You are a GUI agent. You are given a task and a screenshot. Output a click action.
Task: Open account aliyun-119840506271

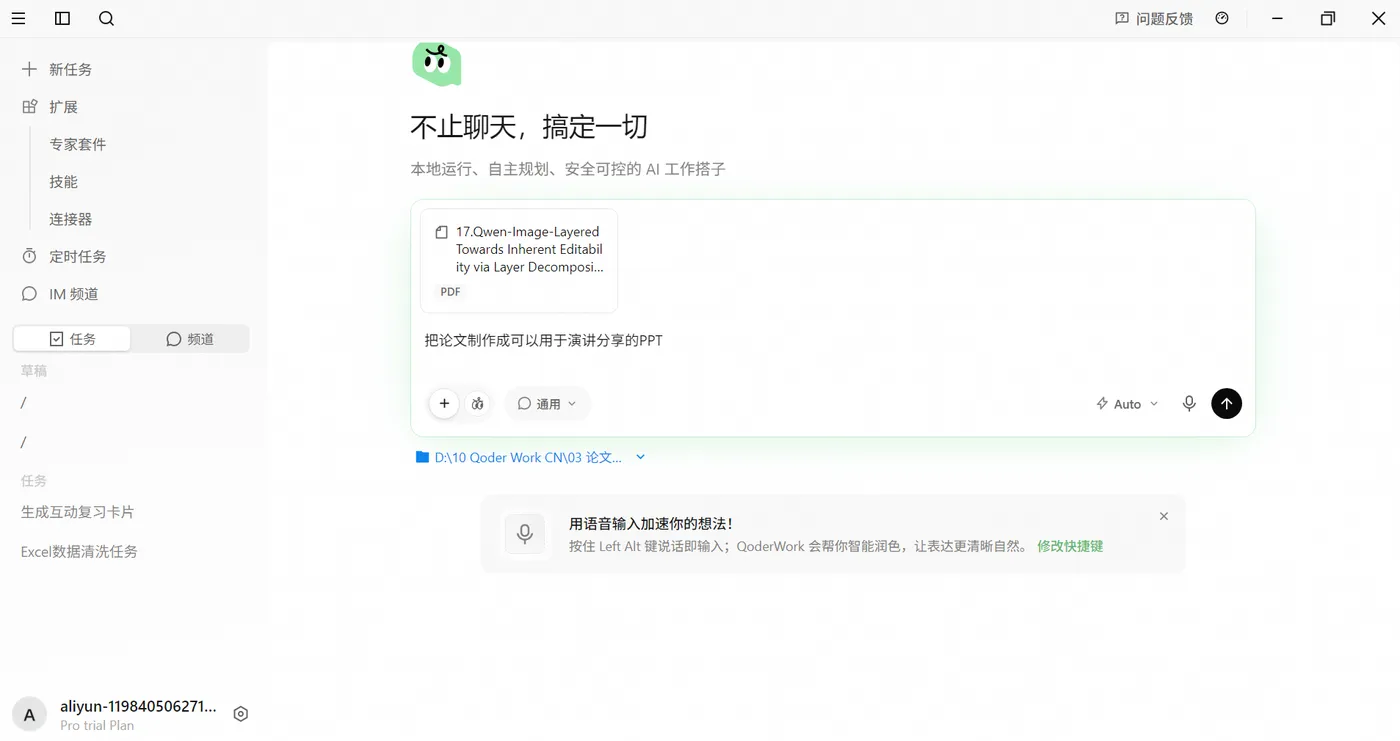point(138,706)
